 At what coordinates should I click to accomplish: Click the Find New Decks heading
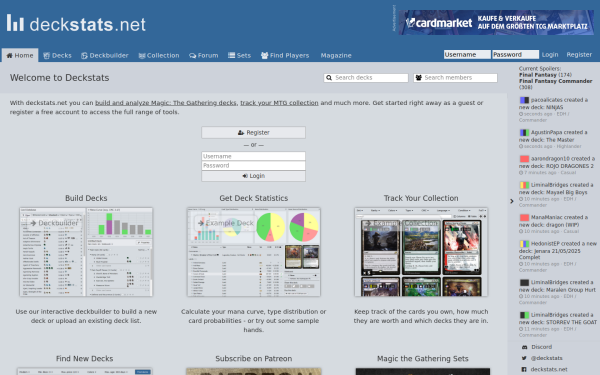(85, 359)
